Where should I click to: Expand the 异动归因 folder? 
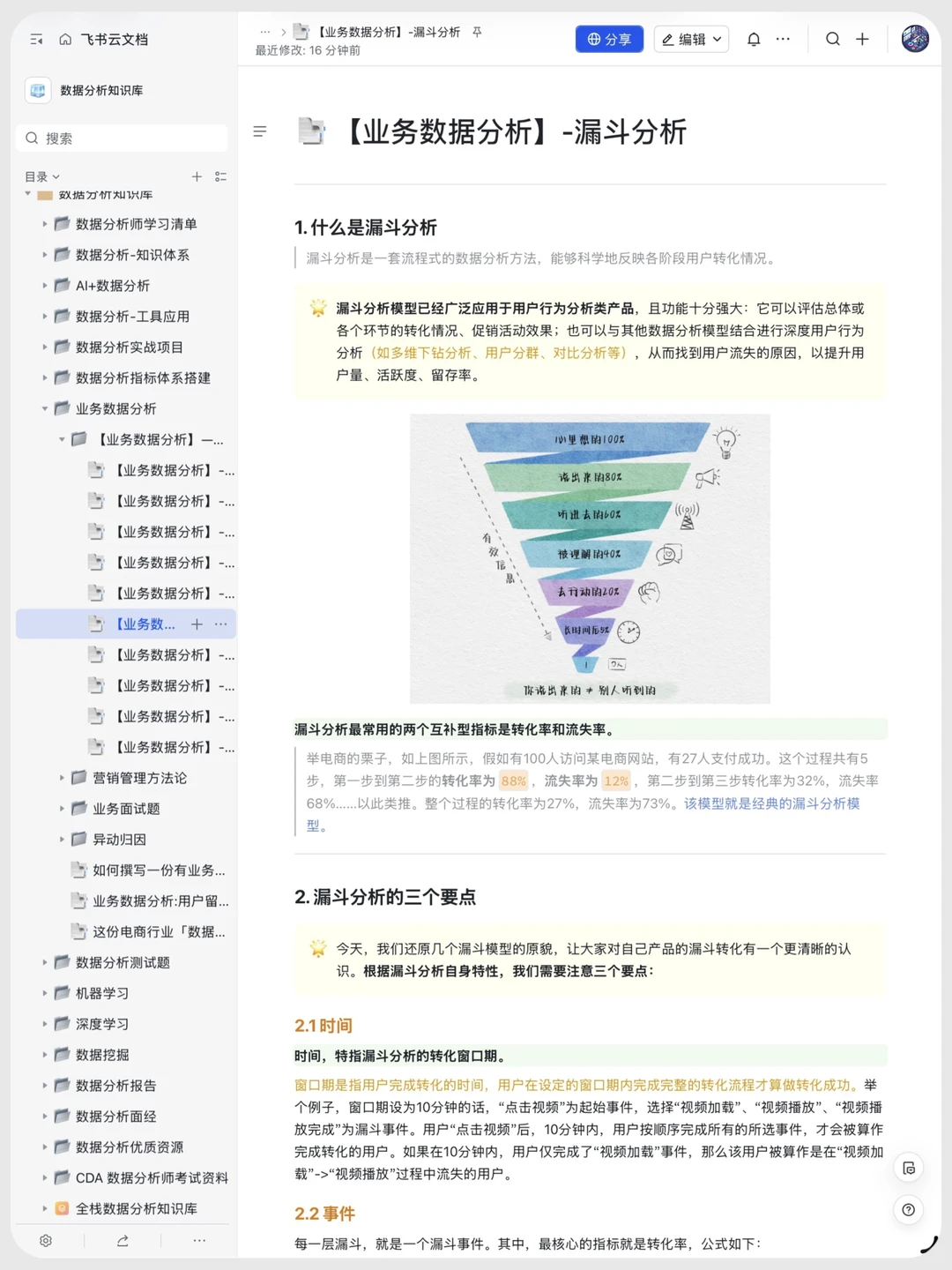coord(62,840)
